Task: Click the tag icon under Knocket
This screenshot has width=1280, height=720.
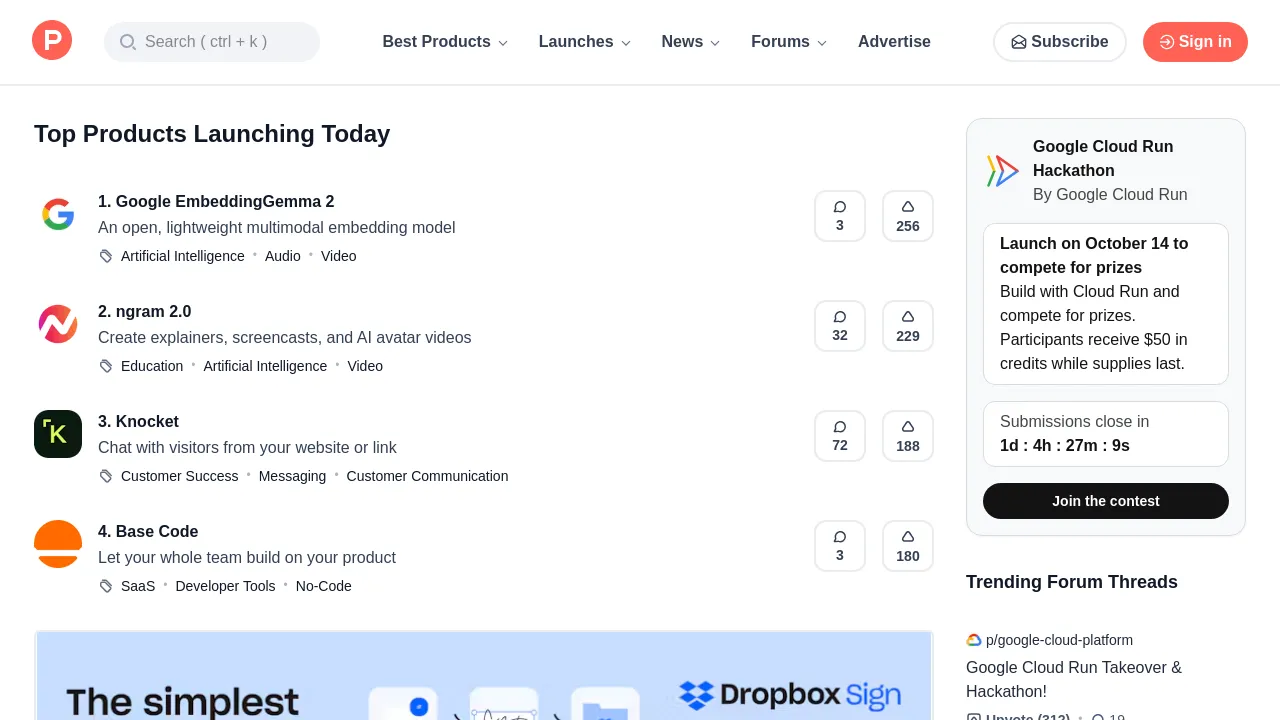Action: [106, 476]
